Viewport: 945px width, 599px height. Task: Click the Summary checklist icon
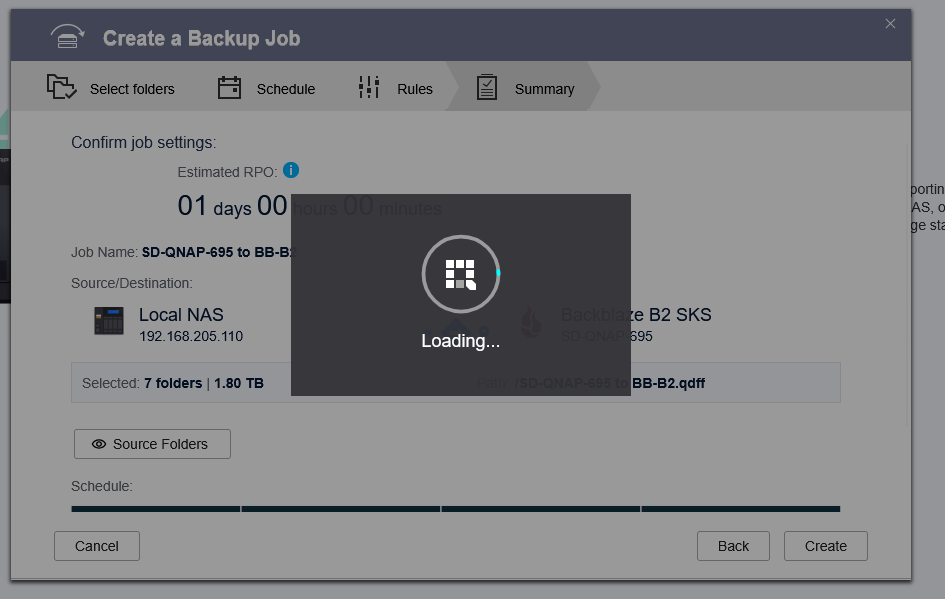click(487, 88)
